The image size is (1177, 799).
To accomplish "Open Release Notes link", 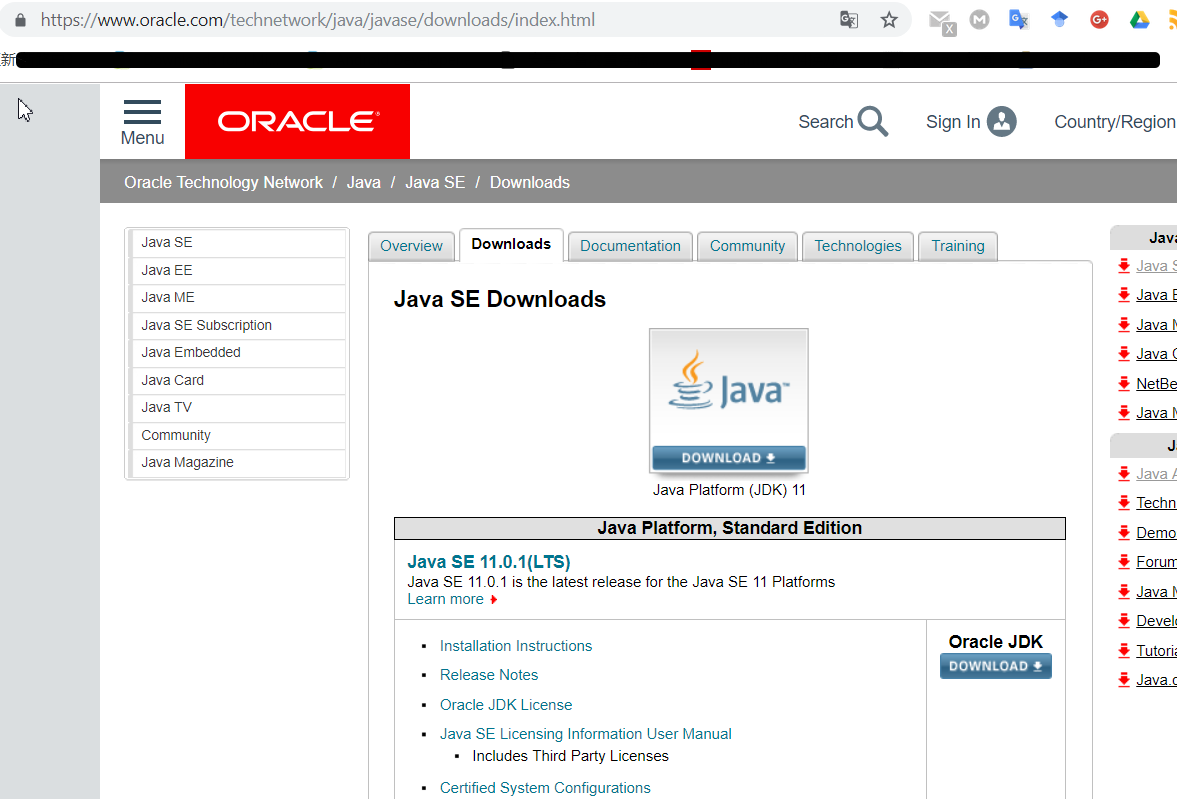I will [x=489, y=675].
